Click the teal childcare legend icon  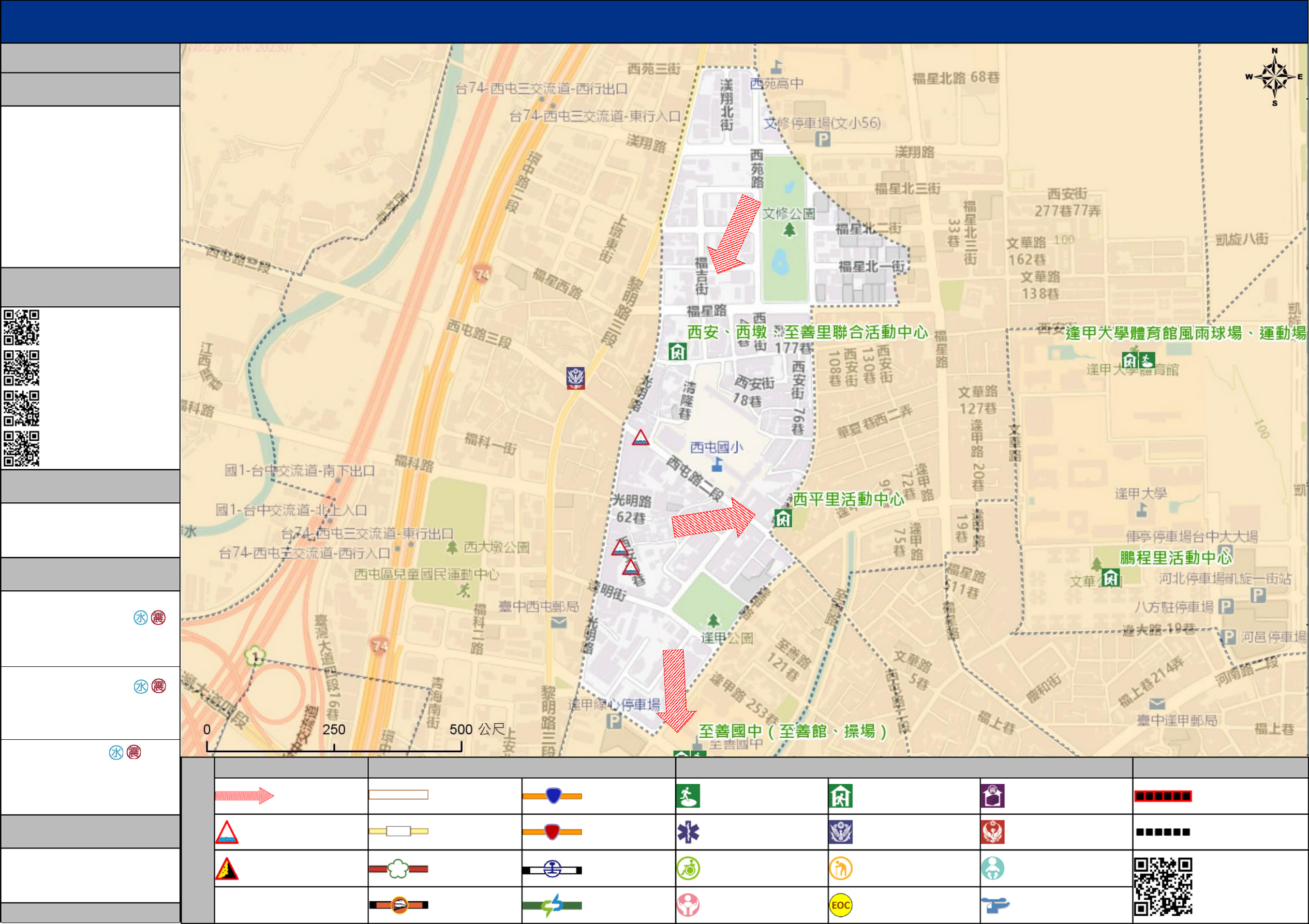coord(992,869)
